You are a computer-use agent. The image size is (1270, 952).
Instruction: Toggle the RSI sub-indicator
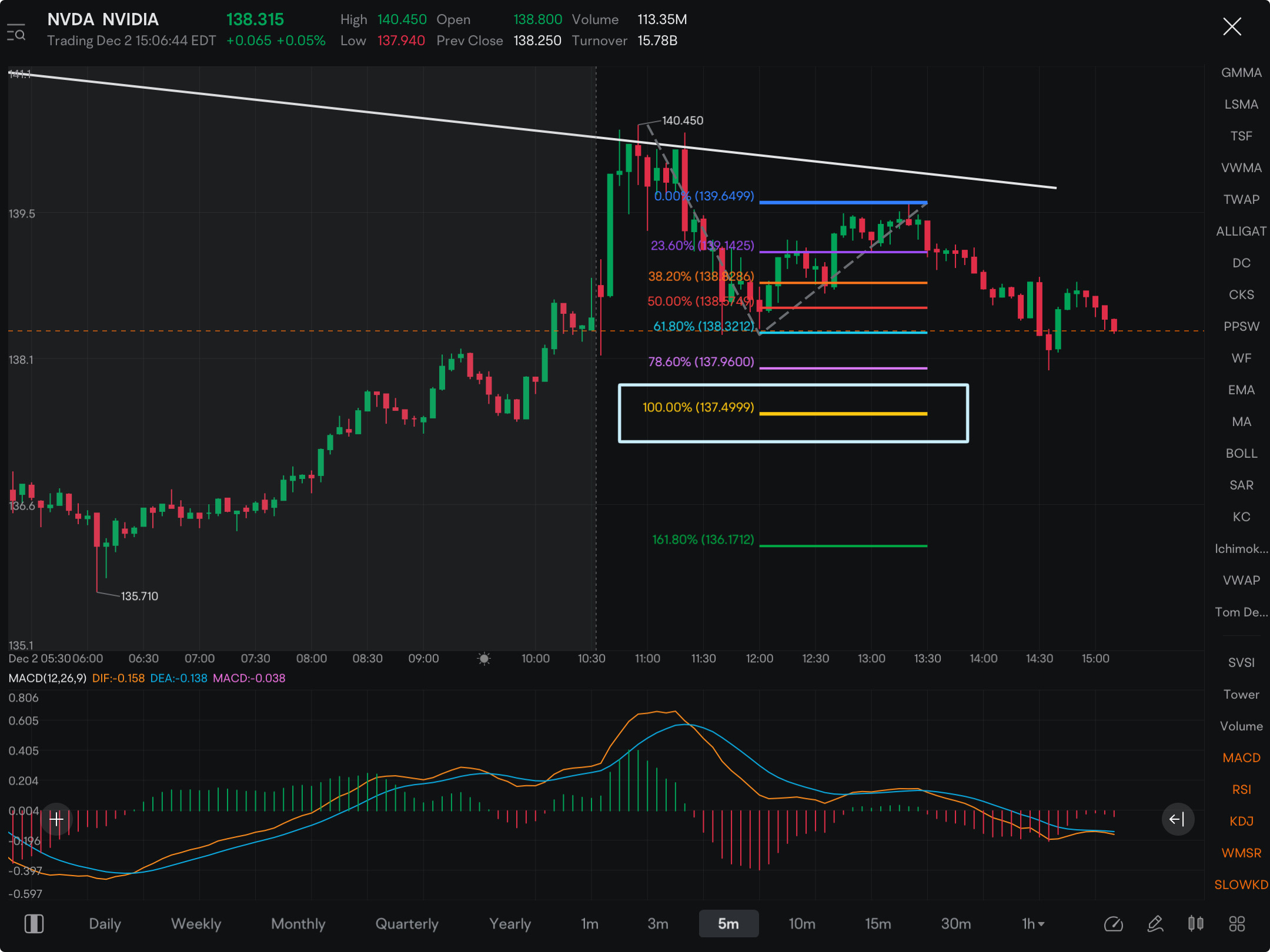[1241, 790]
